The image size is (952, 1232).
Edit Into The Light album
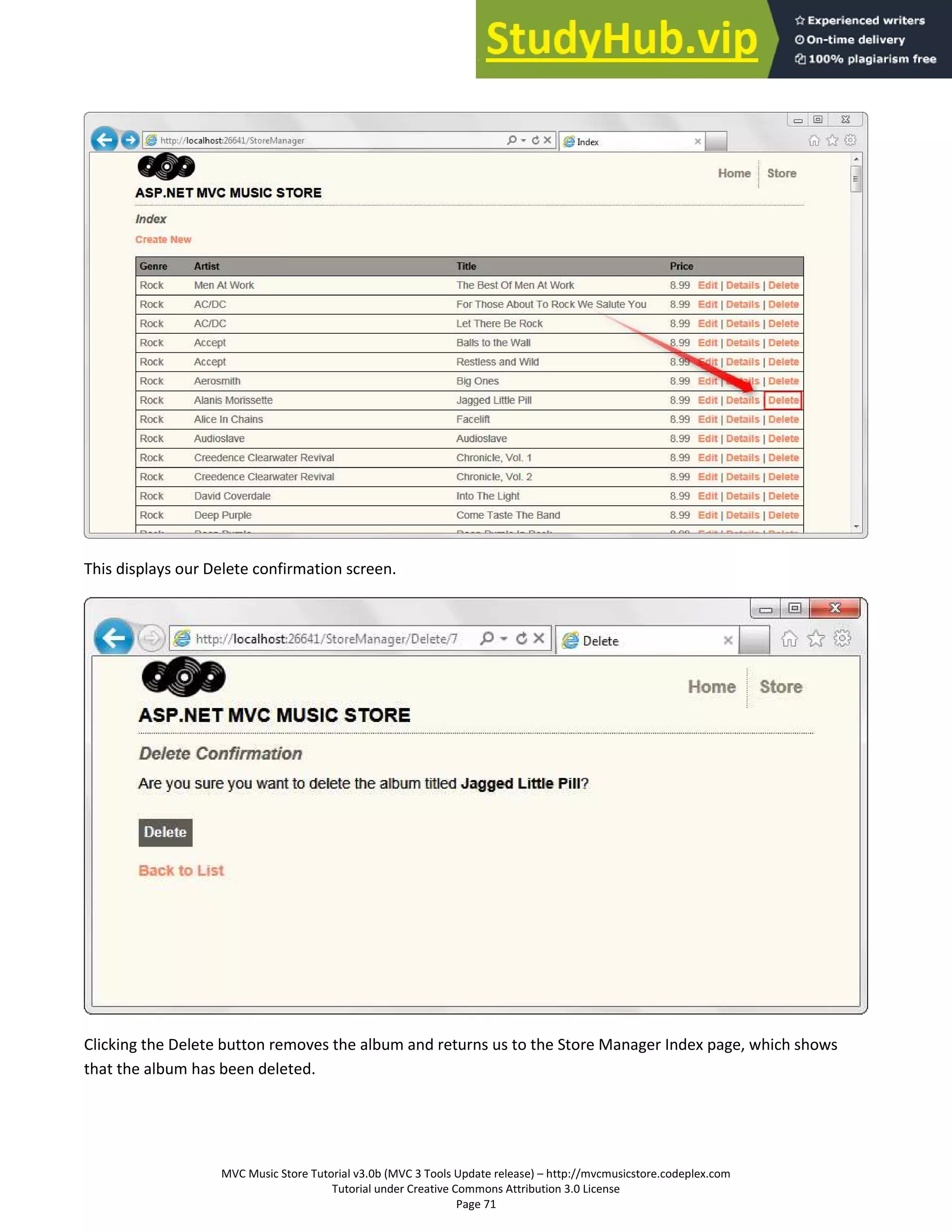(x=707, y=496)
